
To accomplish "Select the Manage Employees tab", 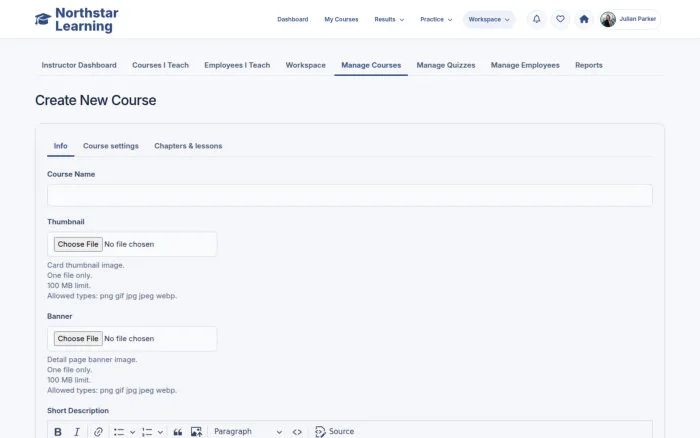I will 525,65.
